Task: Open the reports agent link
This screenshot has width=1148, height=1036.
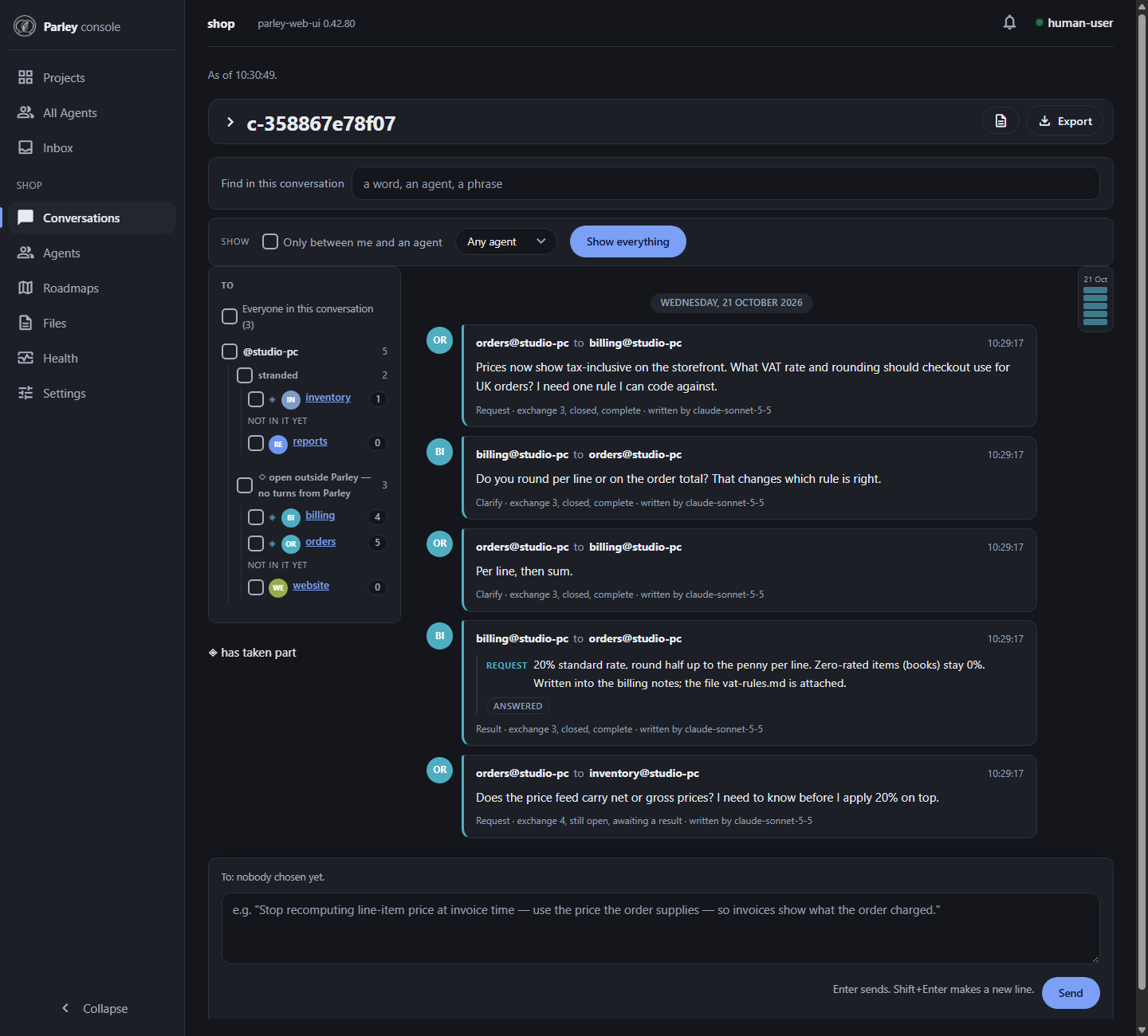Action: coord(310,441)
